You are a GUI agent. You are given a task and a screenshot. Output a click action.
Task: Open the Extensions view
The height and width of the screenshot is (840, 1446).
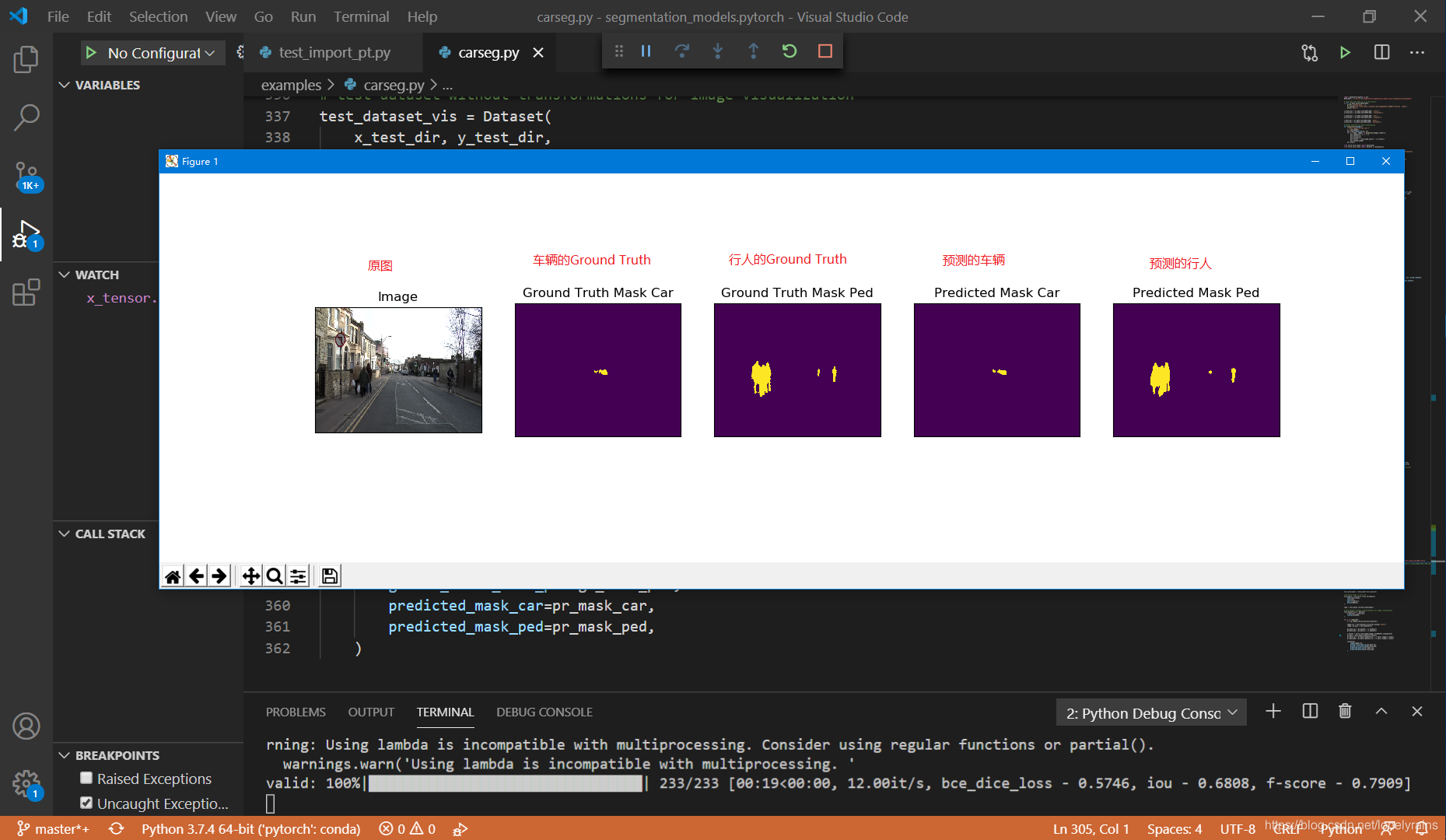(x=26, y=292)
